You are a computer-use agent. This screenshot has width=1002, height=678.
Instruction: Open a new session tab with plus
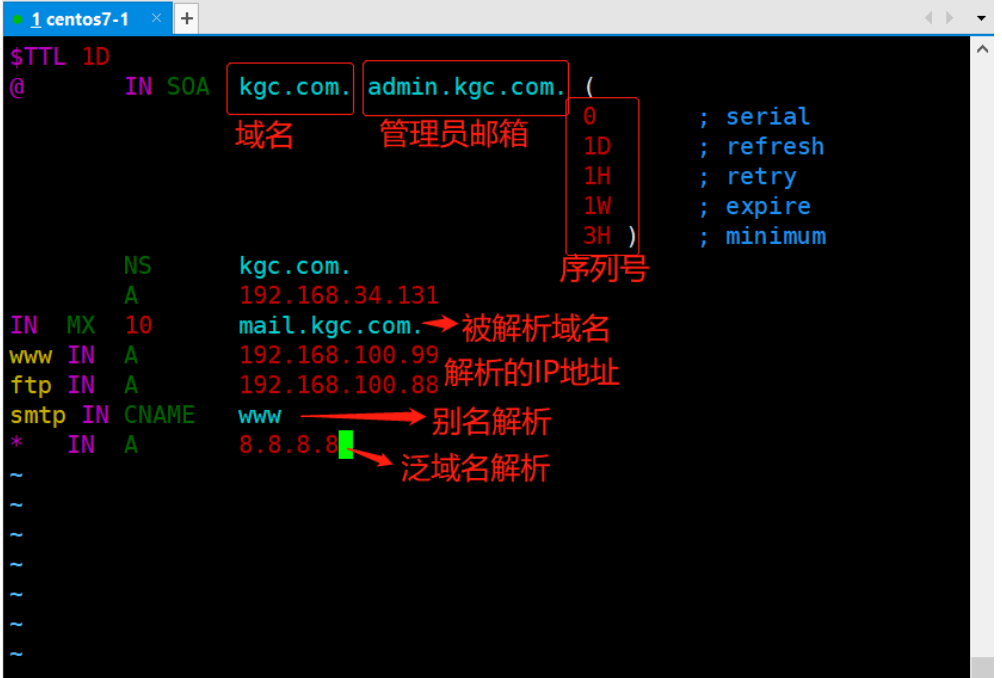[x=187, y=19]
